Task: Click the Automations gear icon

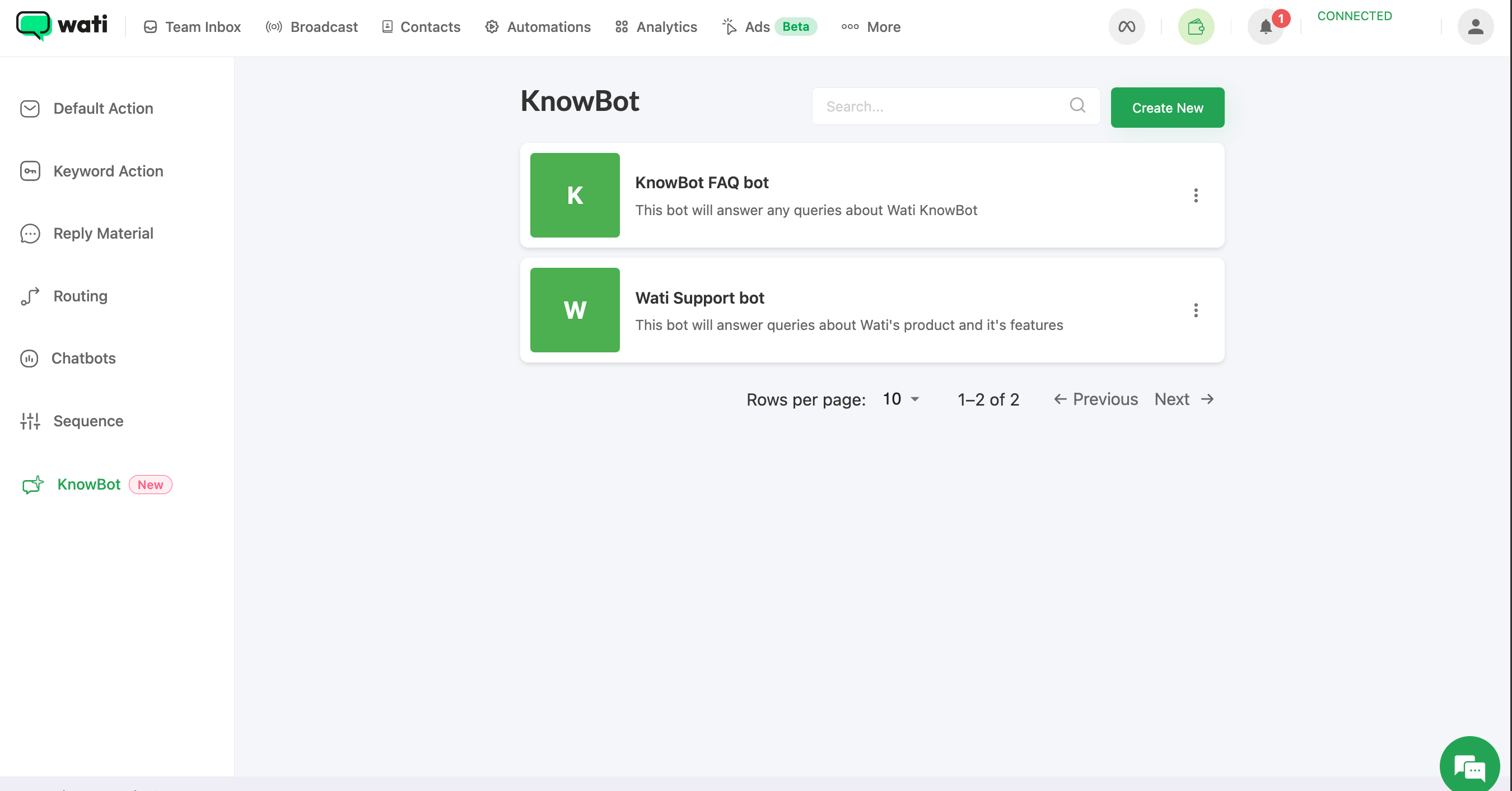Action: click(x=492, y=27)
